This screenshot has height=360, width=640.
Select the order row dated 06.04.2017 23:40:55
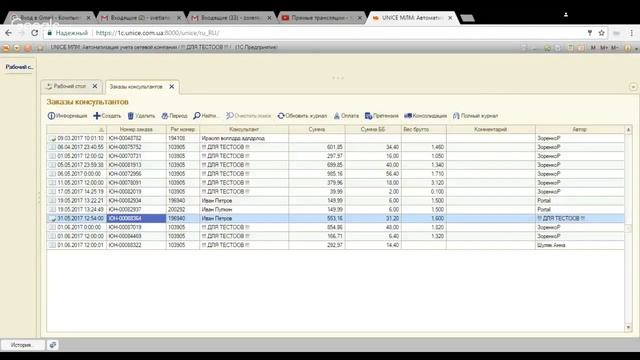pyautogui.click(x=336, y=147)
